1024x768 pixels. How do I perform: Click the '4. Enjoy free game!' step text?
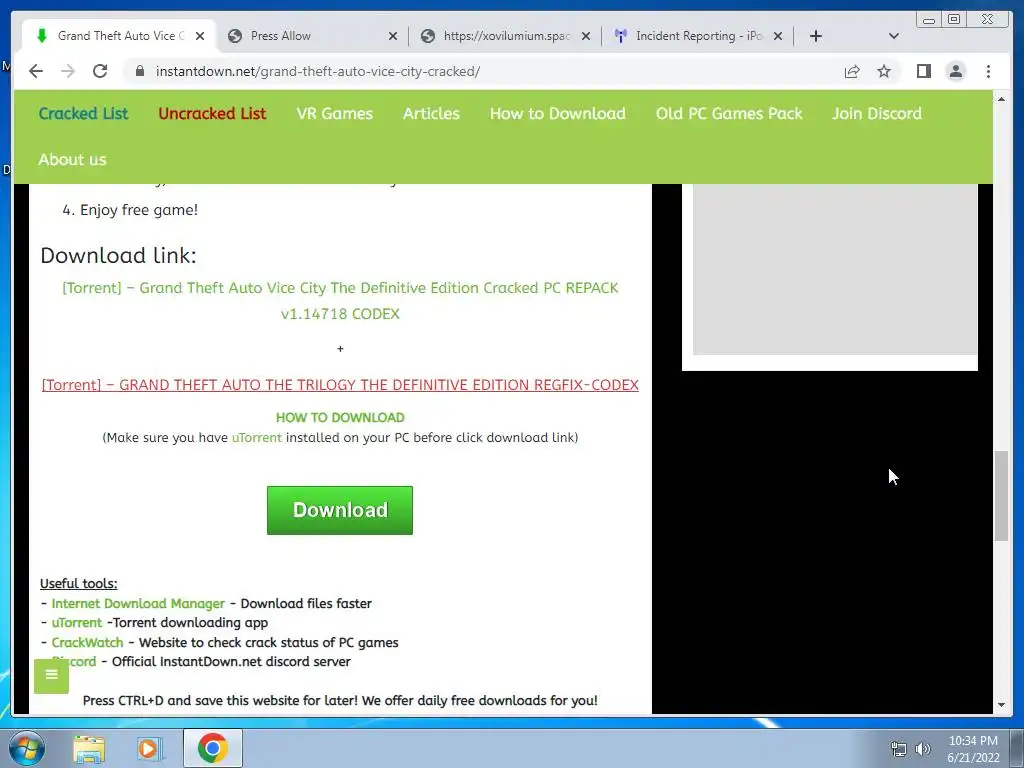tap(130, 210)
